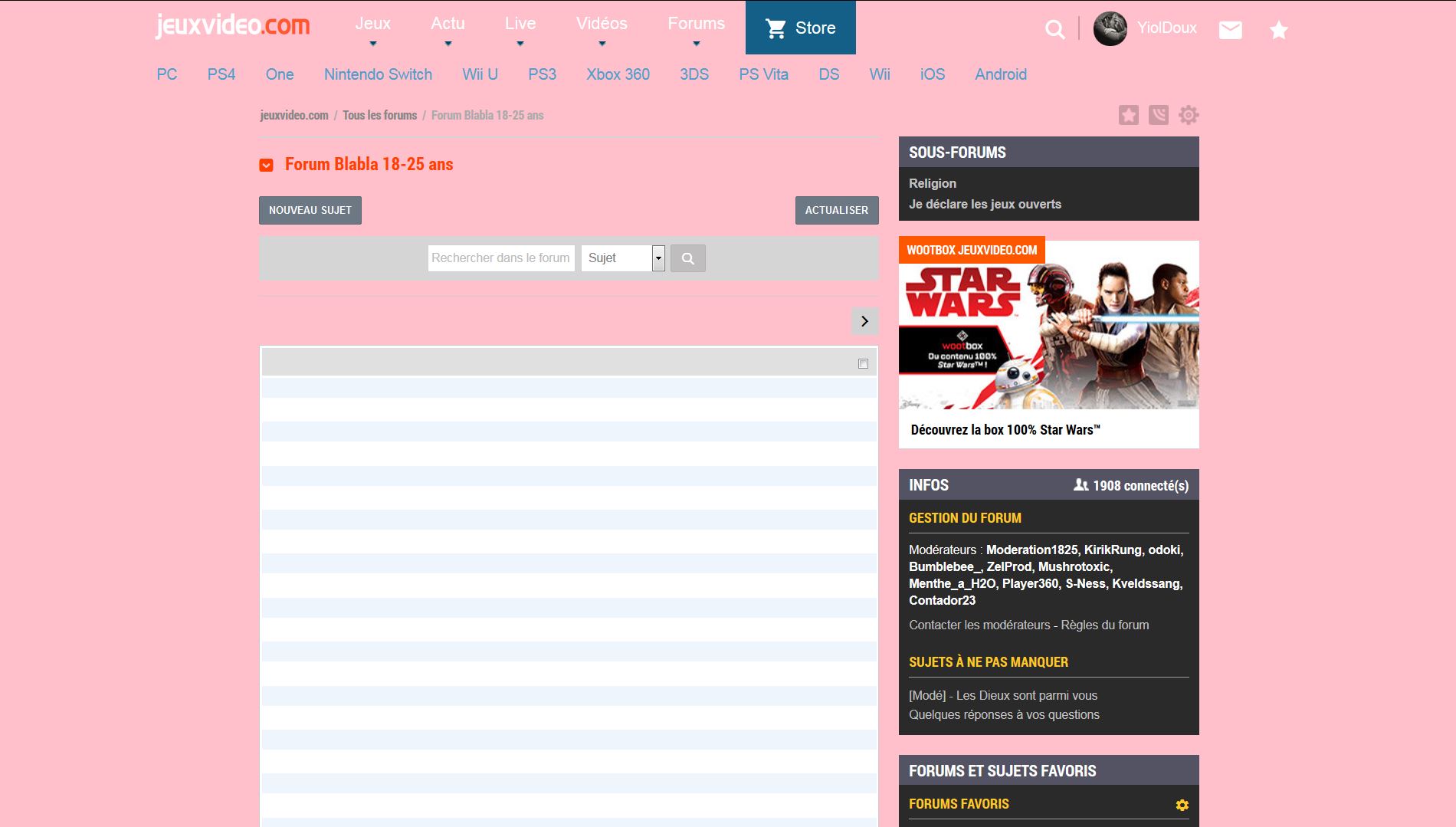The height and width of the screenshot is (827, 1456).
Task: Click the Rechercher dans le forum field
Action: [x=500, y=258]
